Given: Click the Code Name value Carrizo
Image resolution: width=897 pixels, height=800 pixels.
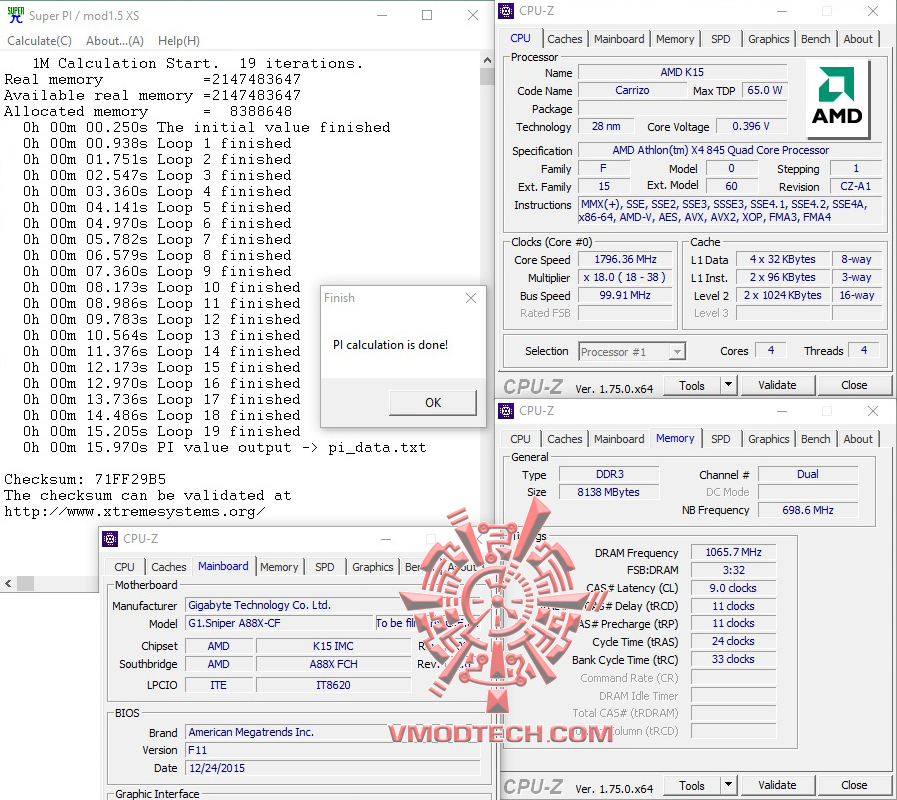Looking at the screenshot, I should 632,90.
